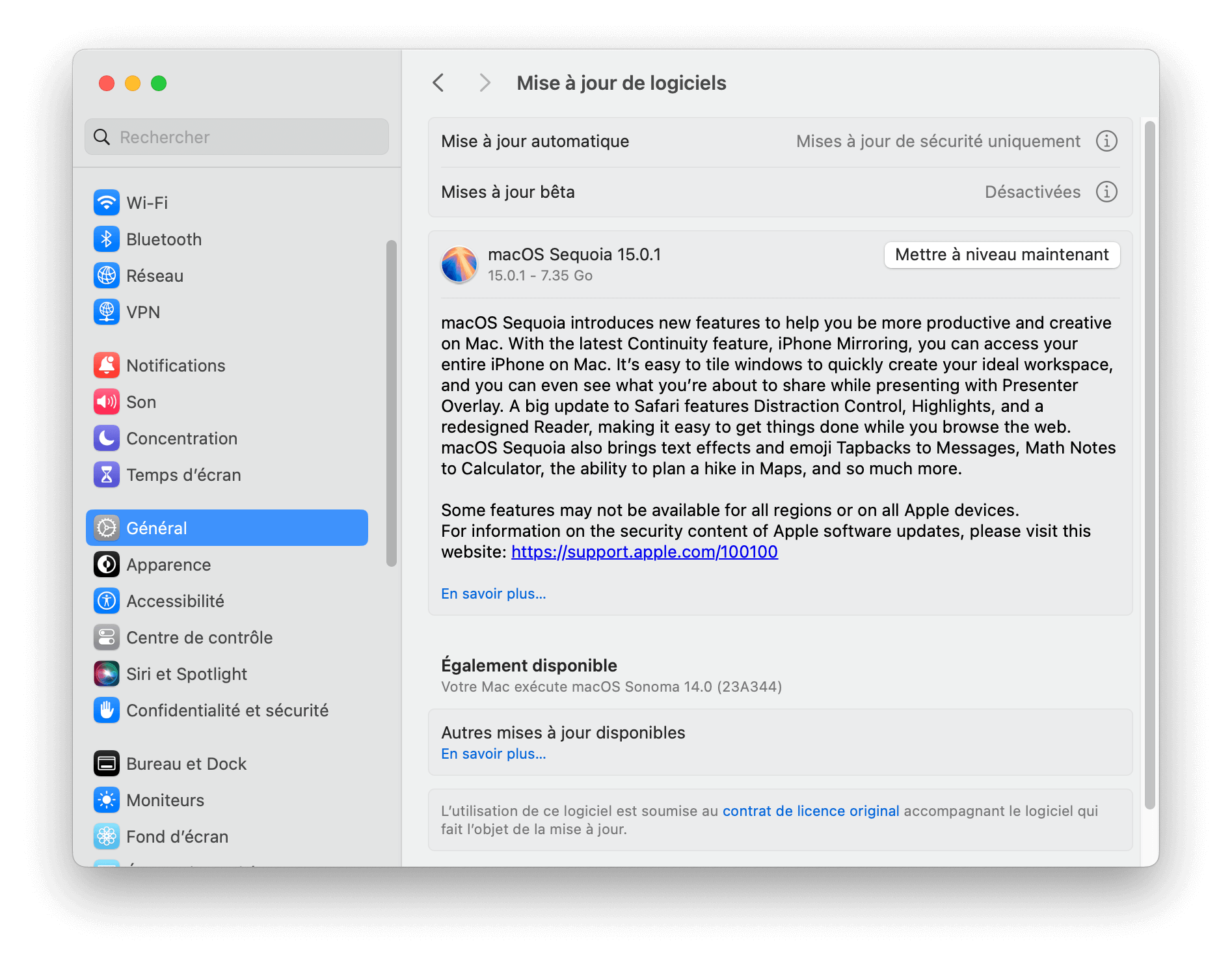Click Mettre à niveau maintenant button
Image resolution: width=1232 pixels, height=963 pixels.
[x=1002, y=254]
